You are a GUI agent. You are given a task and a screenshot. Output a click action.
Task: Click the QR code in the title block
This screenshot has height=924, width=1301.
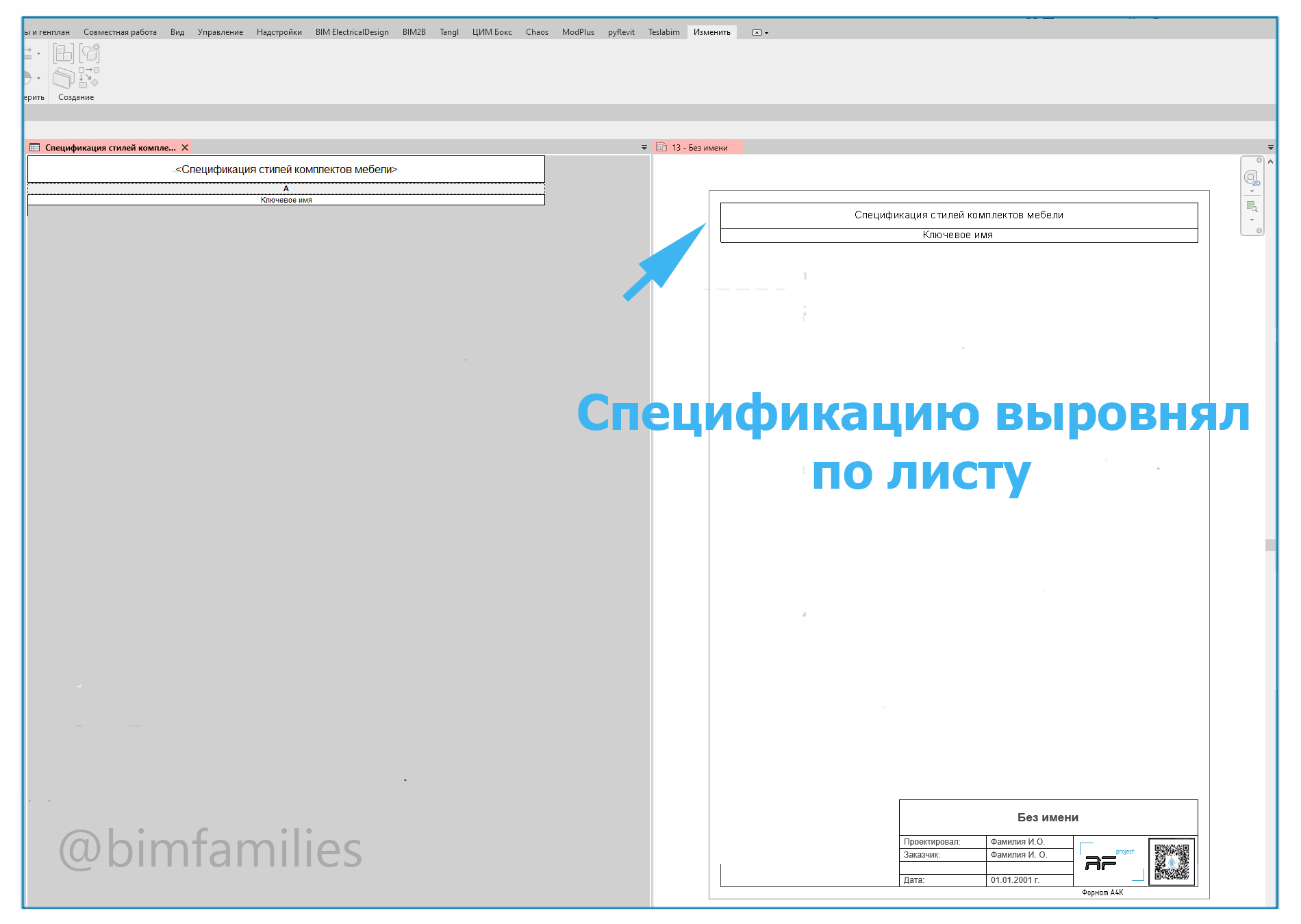(x=1172, y=861)
